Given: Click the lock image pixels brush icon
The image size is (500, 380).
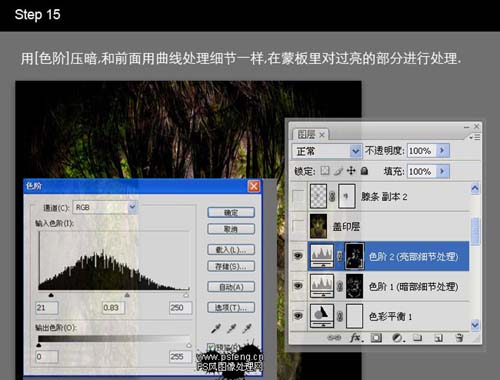Looking at the screenshot, I should (338, 171).
